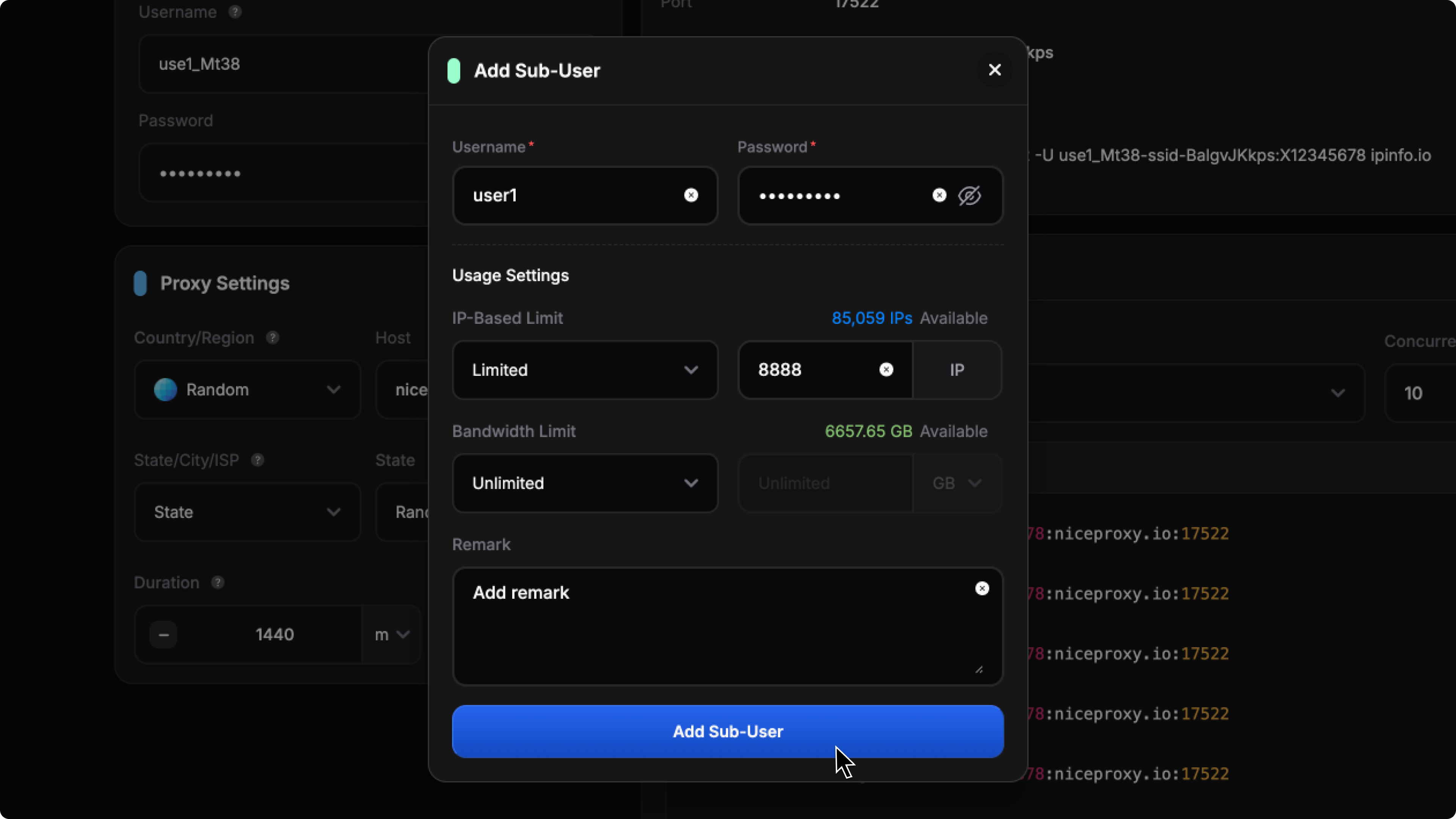This screenshot has height=819, width=1456.
Task: Open the duration minutes unit dropdown
Action: click(x=392, y=635)
